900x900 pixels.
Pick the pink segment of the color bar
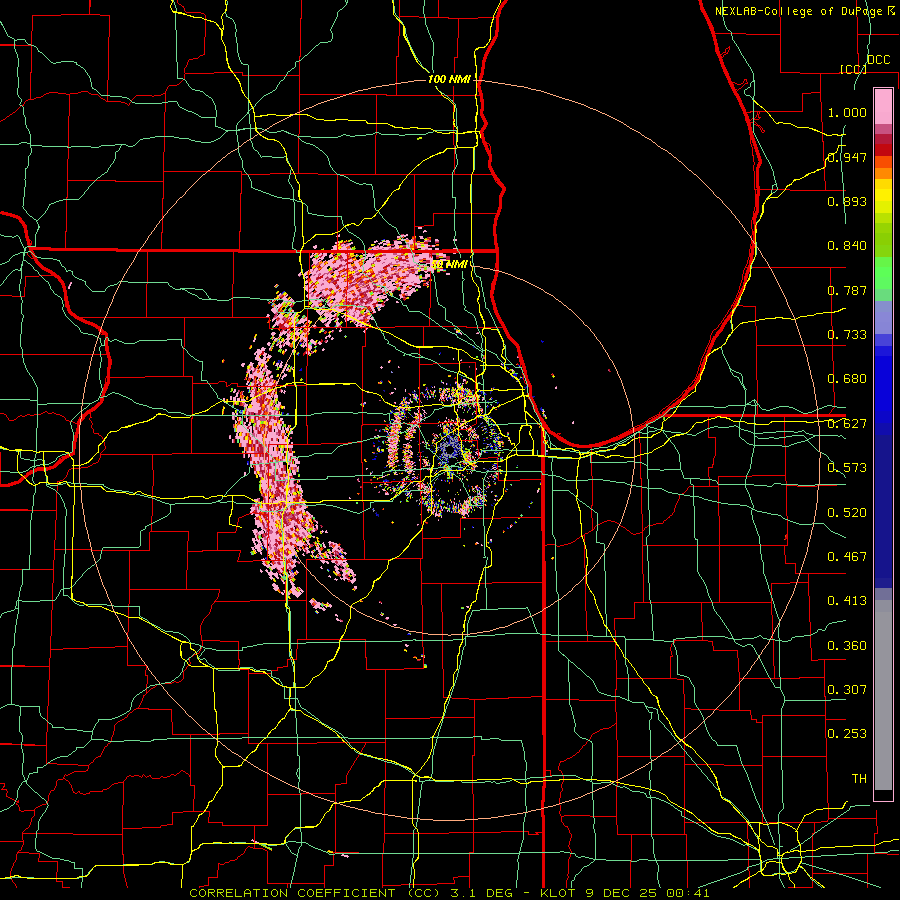pos(883,106)
